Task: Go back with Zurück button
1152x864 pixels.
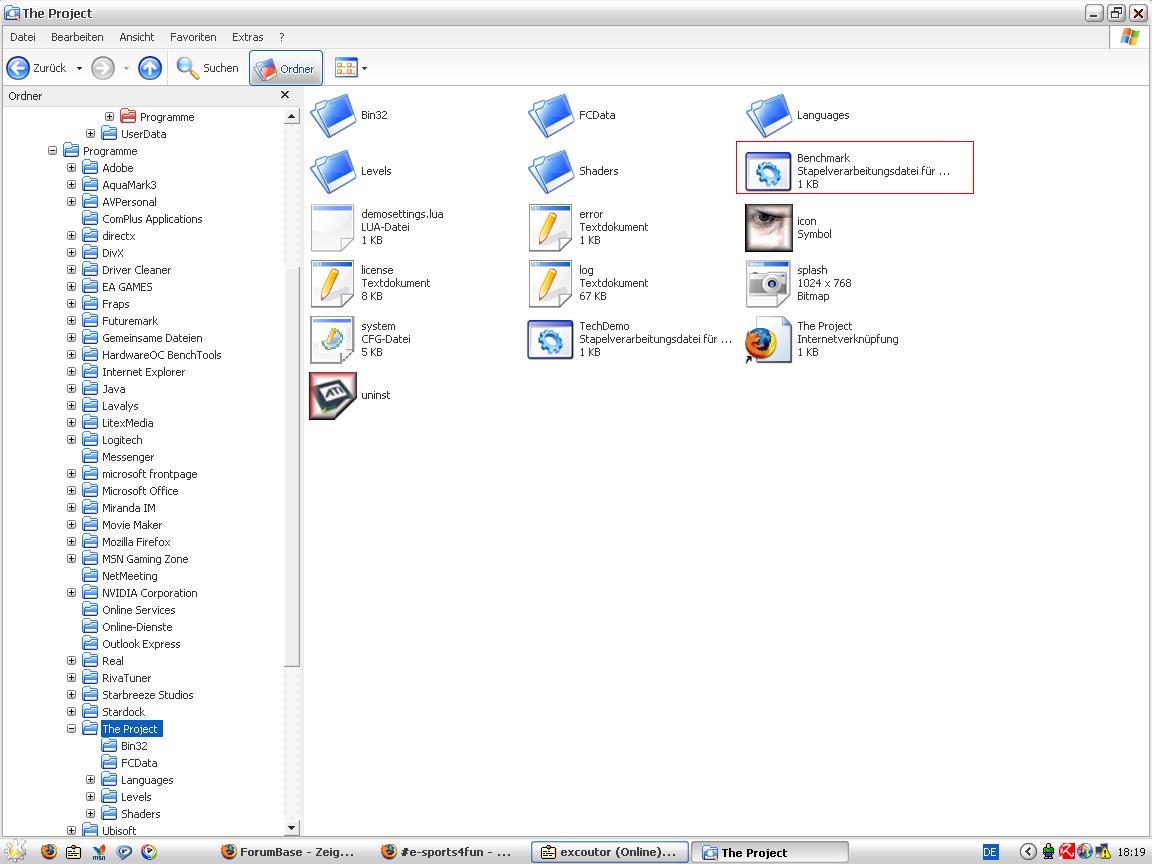Action: [x=36, y=68]
